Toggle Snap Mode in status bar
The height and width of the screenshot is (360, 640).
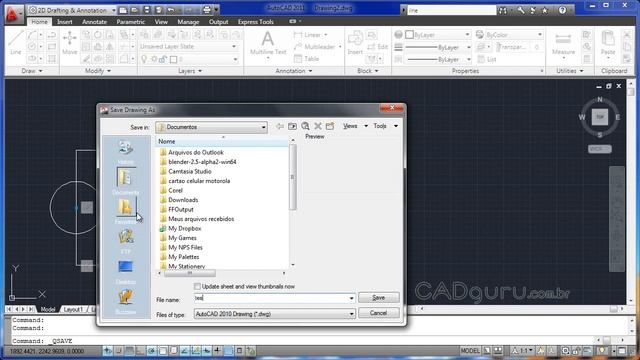[x=119, y=351]
